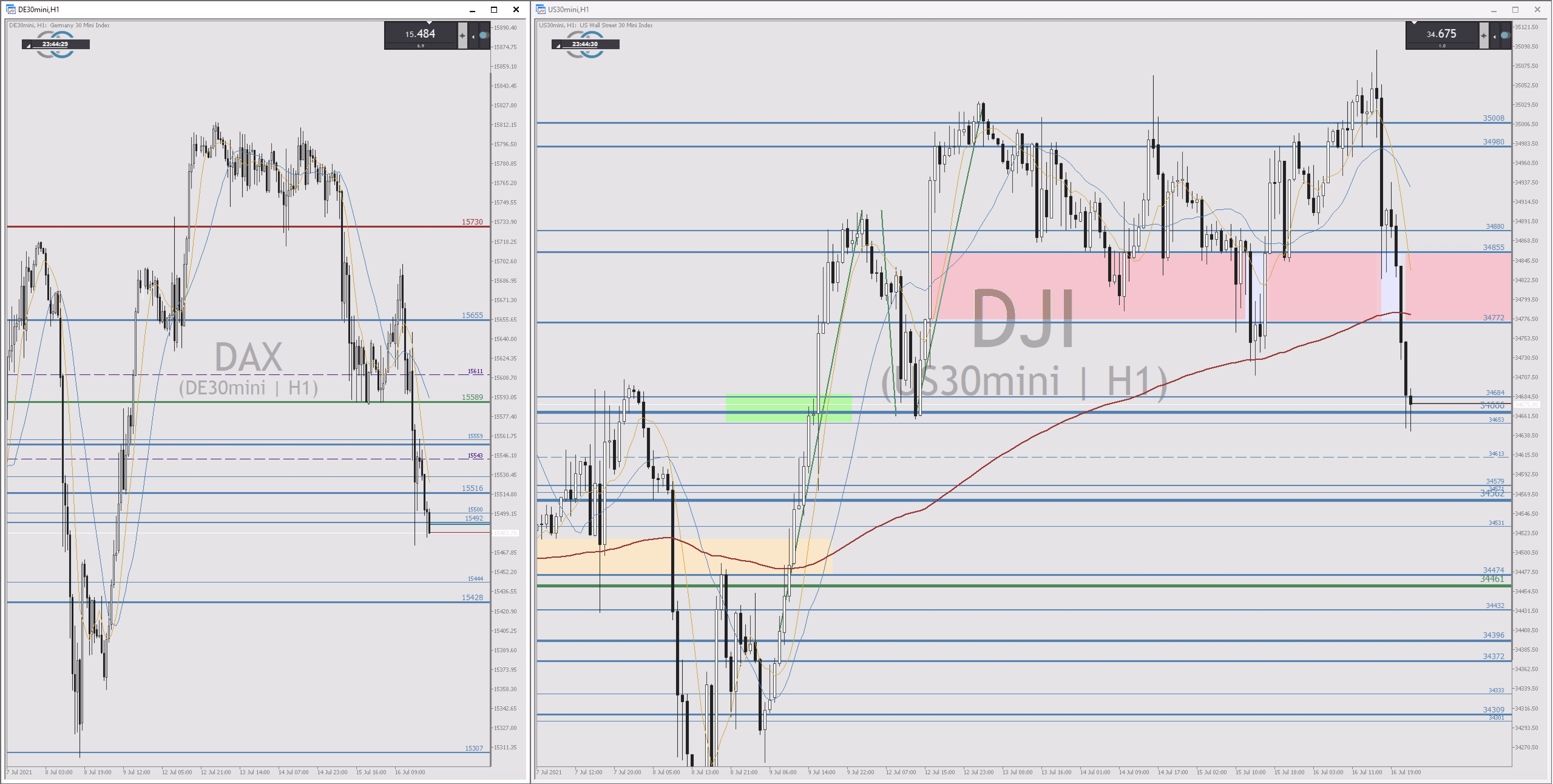This screenshot has width=1553, height=784.
Task: Collapse the US30mini price panel with left arrow
Action: pyautogui.click(x=1494, y=36)
